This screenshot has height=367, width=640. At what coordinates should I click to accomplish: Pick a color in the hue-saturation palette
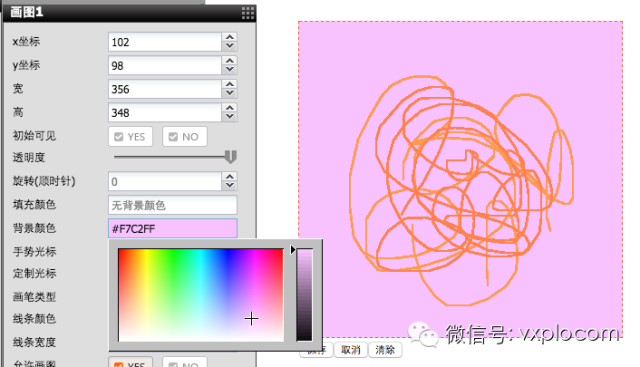point(201,295)
